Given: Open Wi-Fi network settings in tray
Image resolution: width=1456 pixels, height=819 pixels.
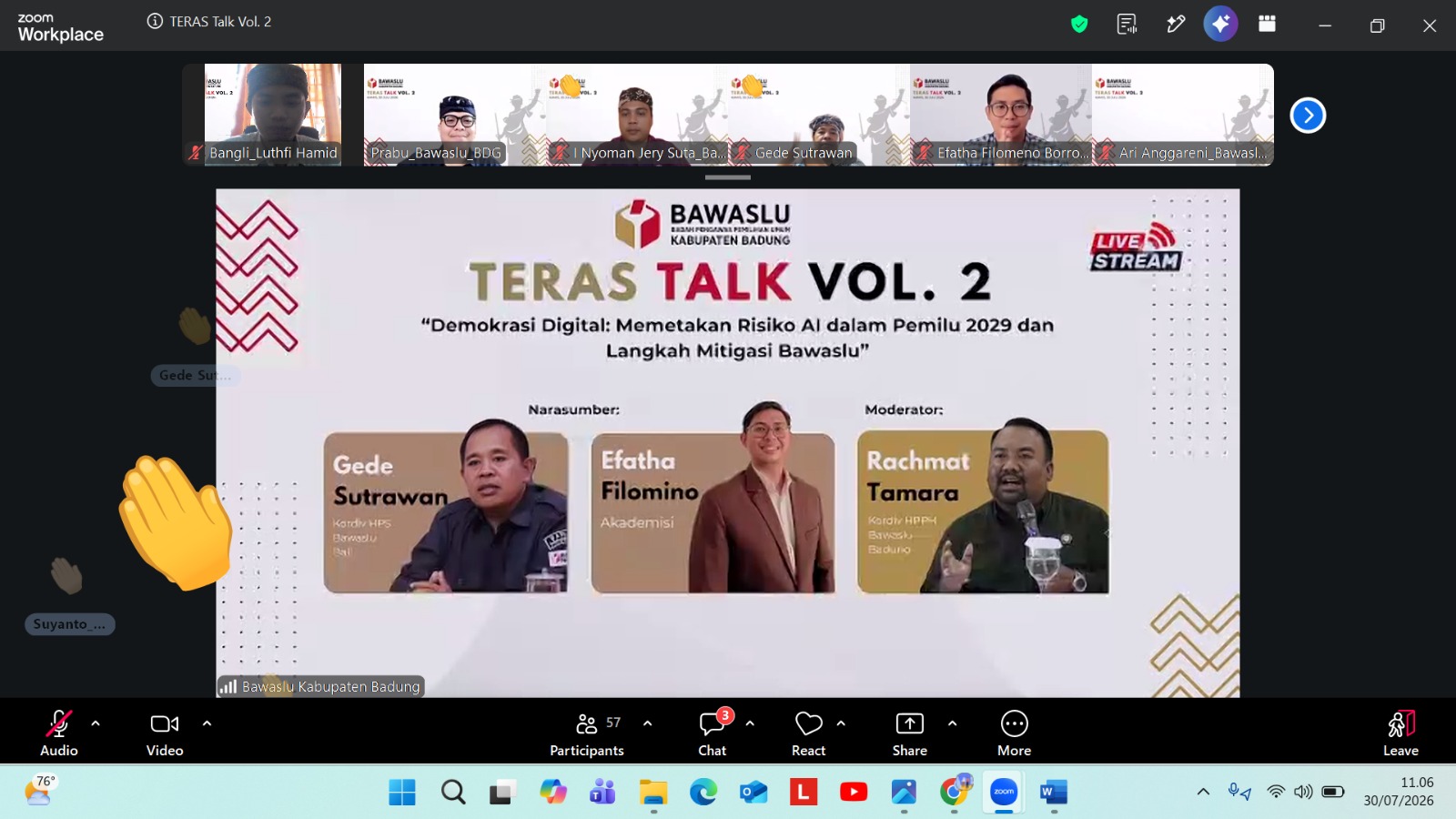Looking at the screenshot, I should click(x=1276, y=792).
